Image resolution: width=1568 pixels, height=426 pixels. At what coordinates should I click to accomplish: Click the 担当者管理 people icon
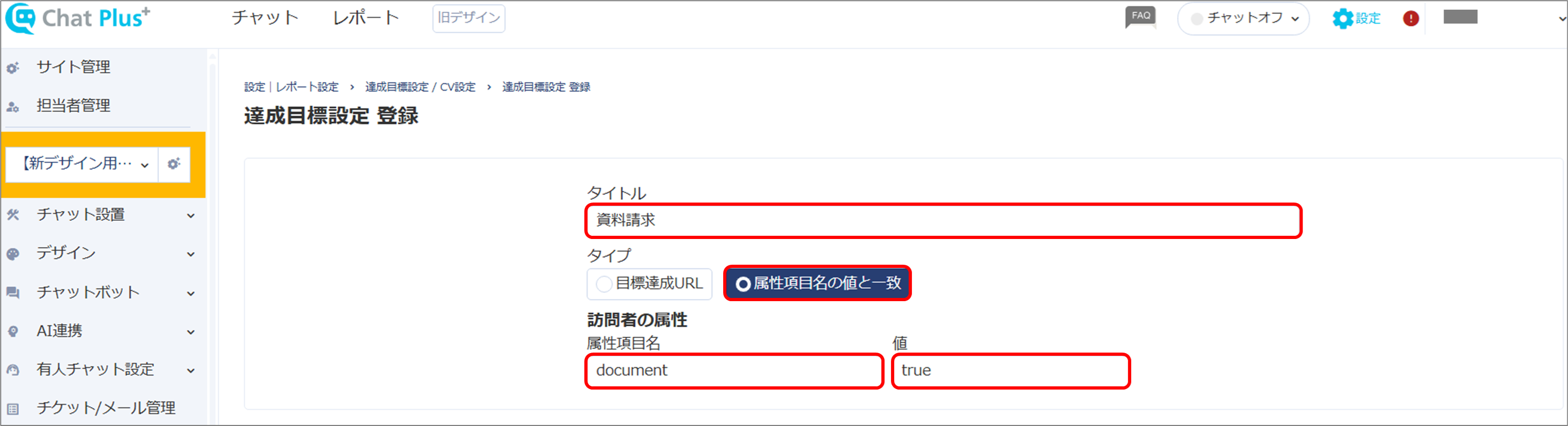pos(13,107)
